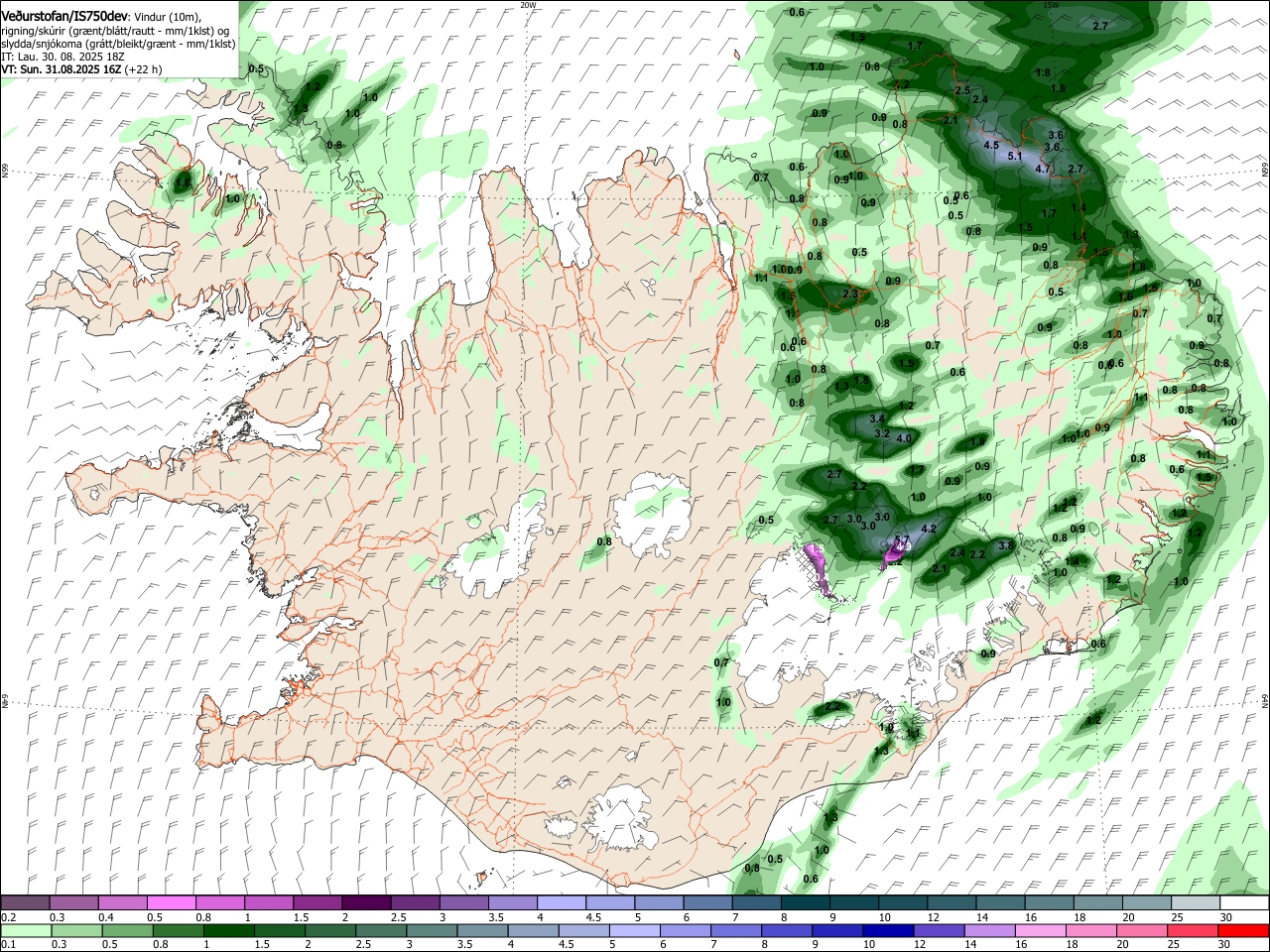Select the red-pink 25 mm rain swatch

click(1195, 930)
